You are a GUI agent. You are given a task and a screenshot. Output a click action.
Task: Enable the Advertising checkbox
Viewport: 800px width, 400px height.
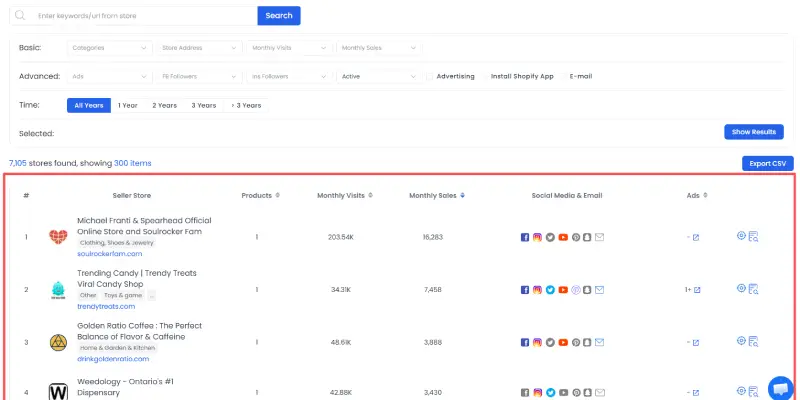tap(430, 77)
